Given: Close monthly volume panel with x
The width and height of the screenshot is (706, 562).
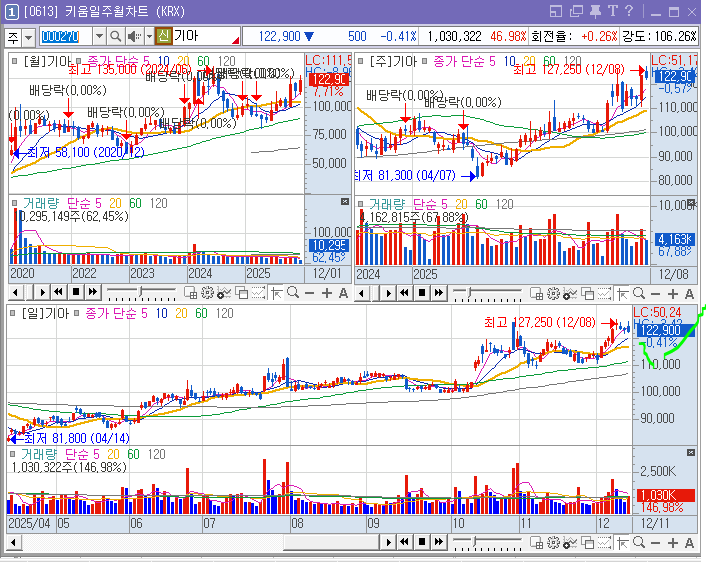Looking at the screenshot, I should [x=345, y=201].
